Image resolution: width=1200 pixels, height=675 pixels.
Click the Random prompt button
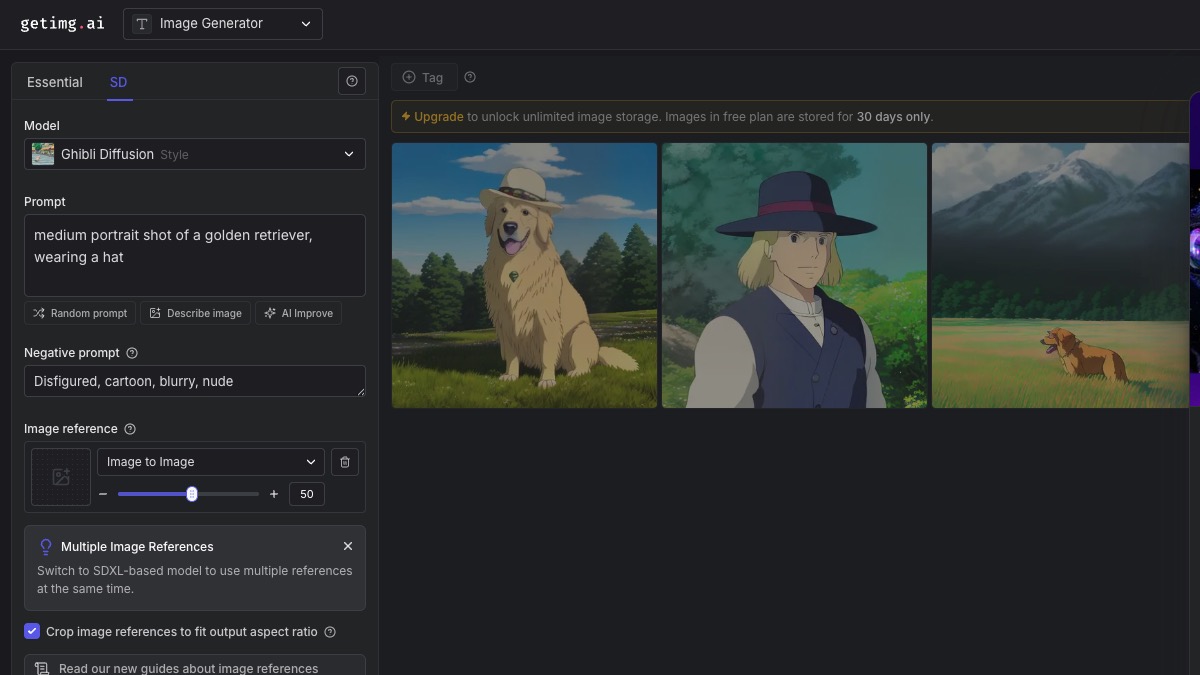(80, 313)
